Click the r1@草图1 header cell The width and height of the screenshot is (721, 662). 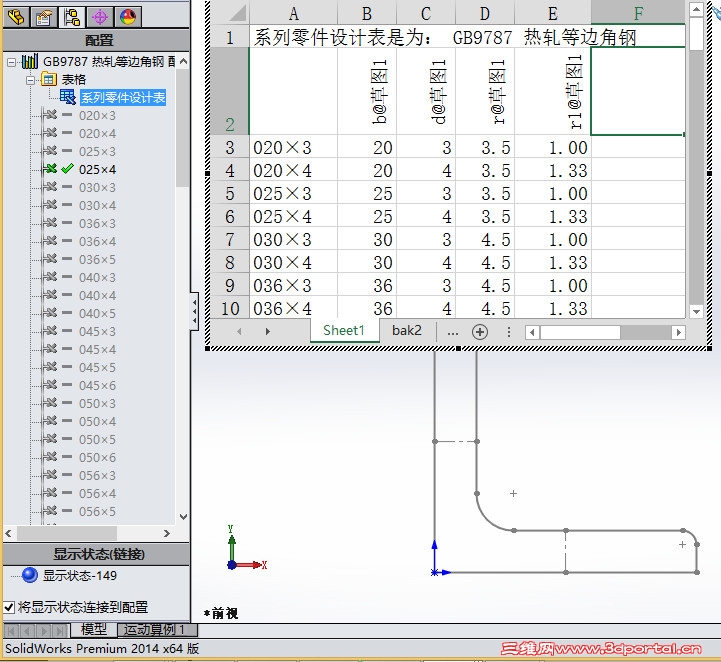[x=552, y=91]
